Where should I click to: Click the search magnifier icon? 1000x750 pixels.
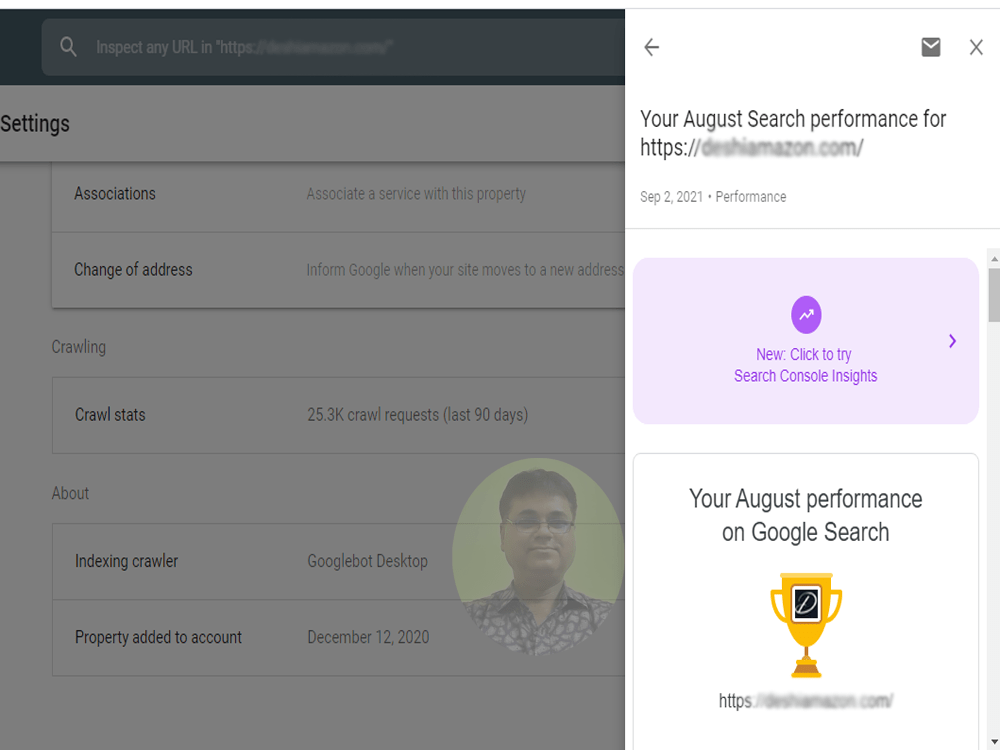tap(68, 47)
